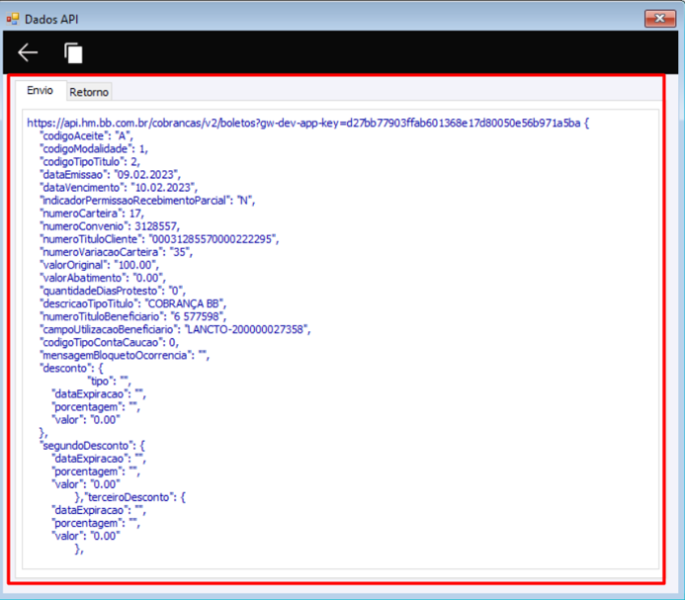Click the copy icon in toolbar
The width and height of the screenshot is (685, 600).
point(73,53)
